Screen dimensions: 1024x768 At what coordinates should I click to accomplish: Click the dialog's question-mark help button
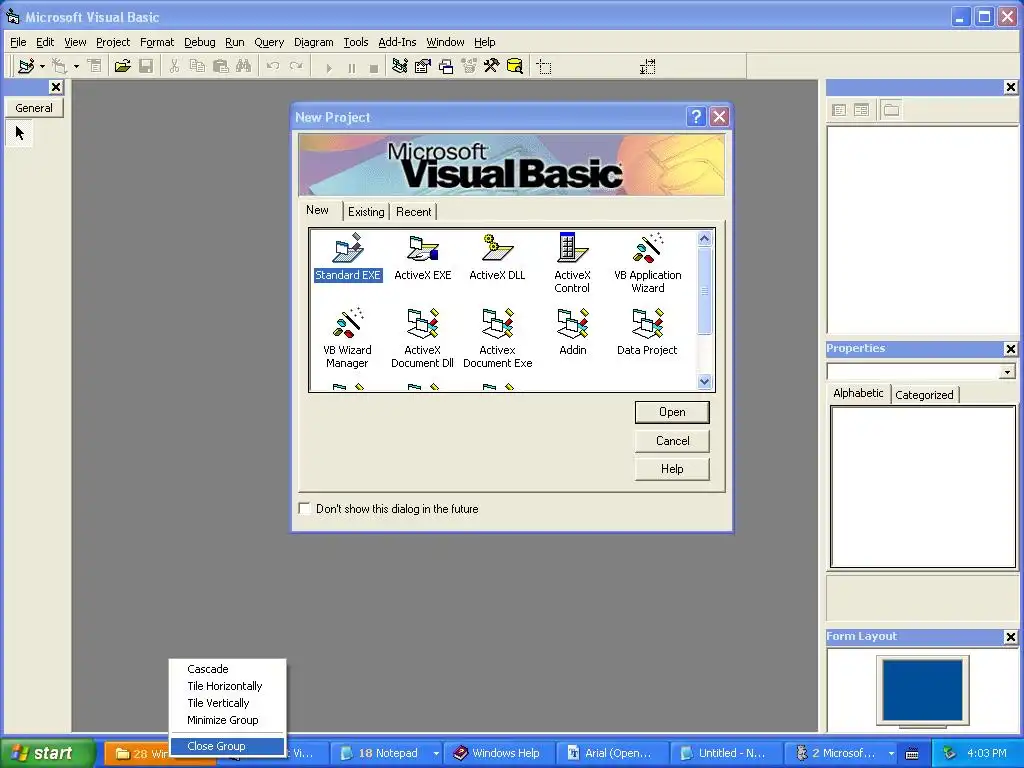tap(696, 116)
